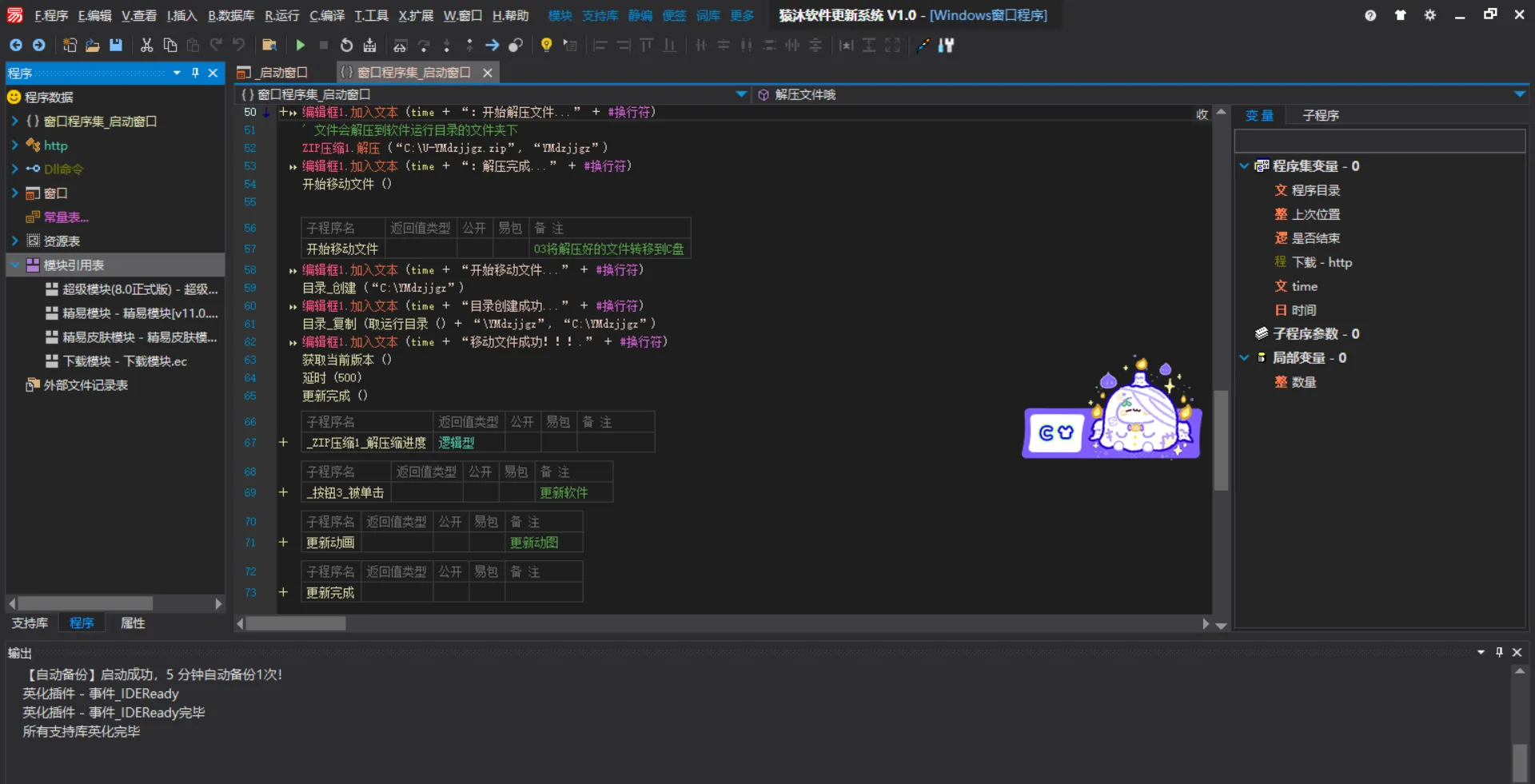This screenshot has width=1535, height=784.
Task: Toggle pin on the 输出 output panel
Action: click(1499, 652)
